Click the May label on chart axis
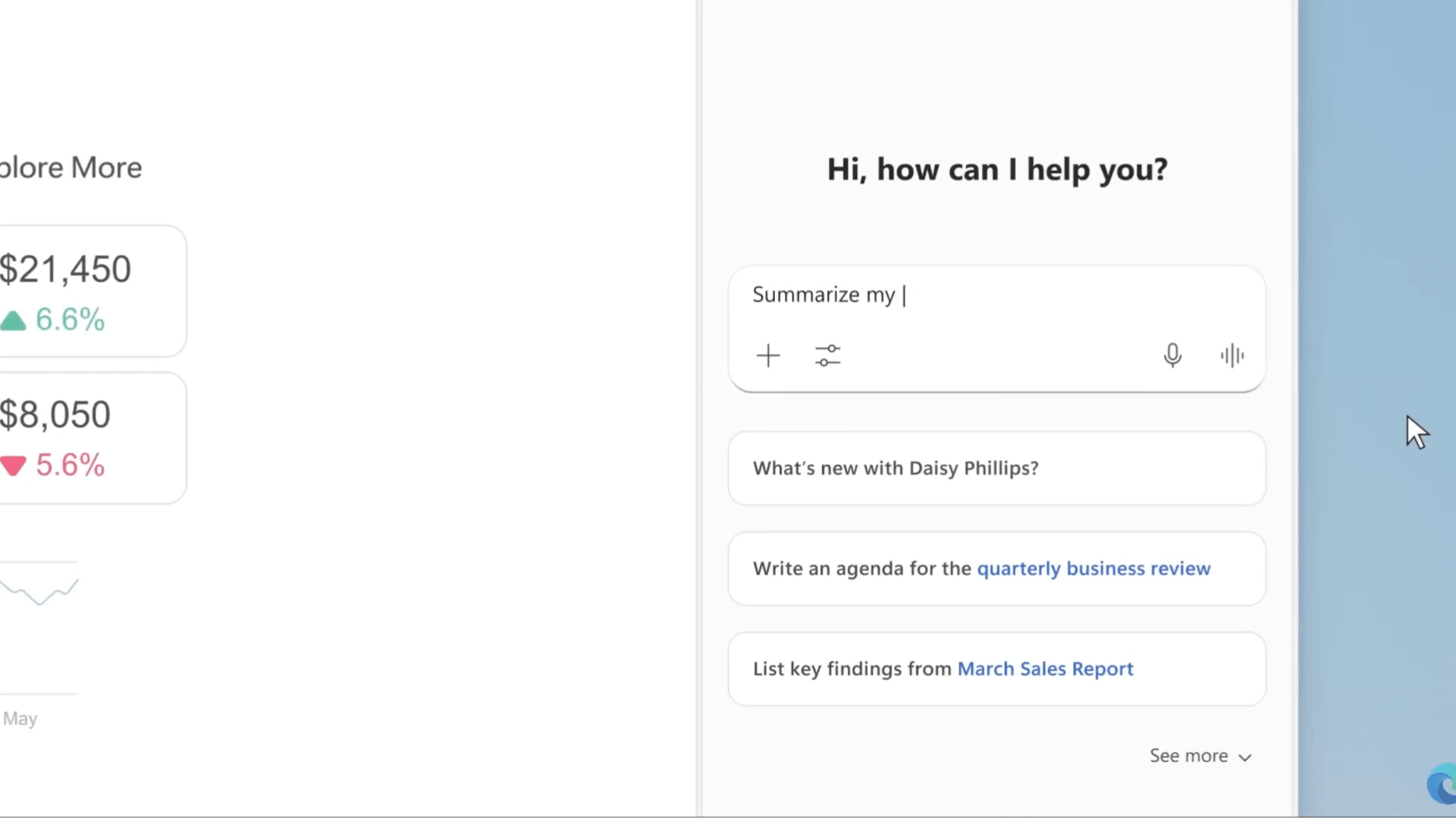 pos(20,719)
